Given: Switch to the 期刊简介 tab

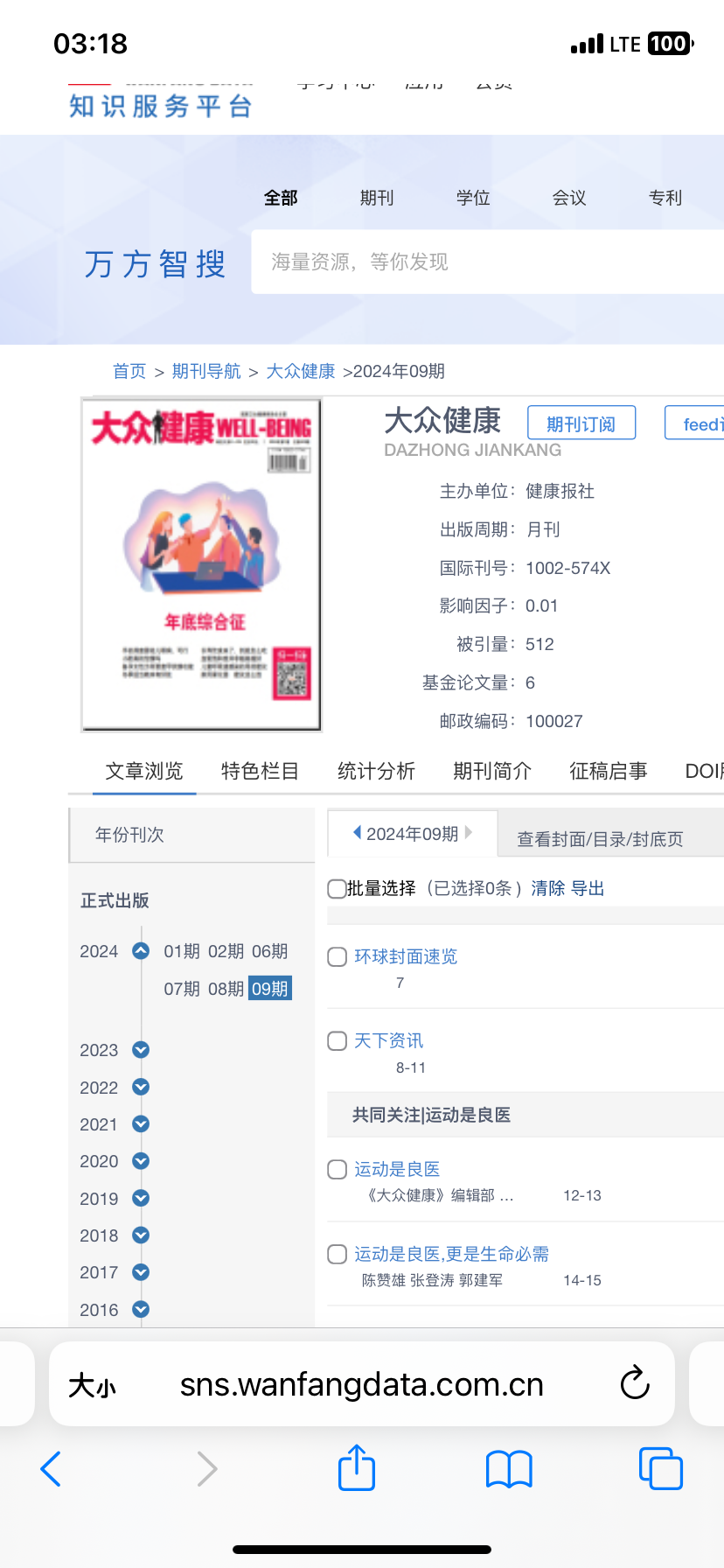Looking at the screenshot, I should tap(492, 771).
